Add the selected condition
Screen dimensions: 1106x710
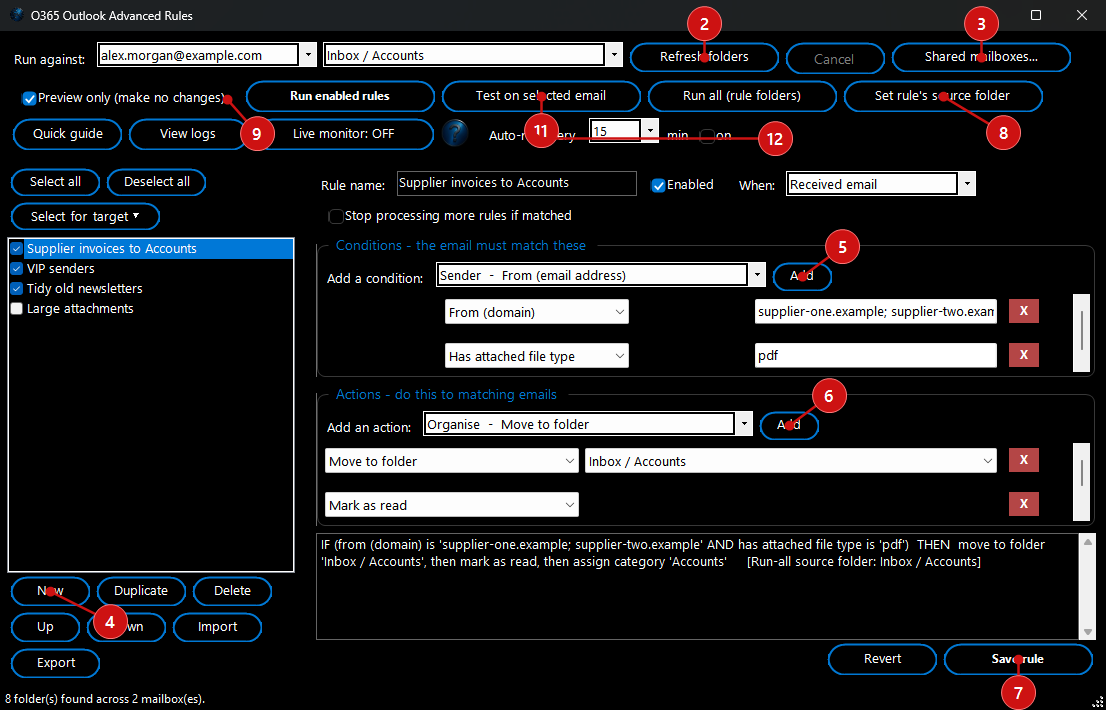pyautogui.click(x=802, y=276)
